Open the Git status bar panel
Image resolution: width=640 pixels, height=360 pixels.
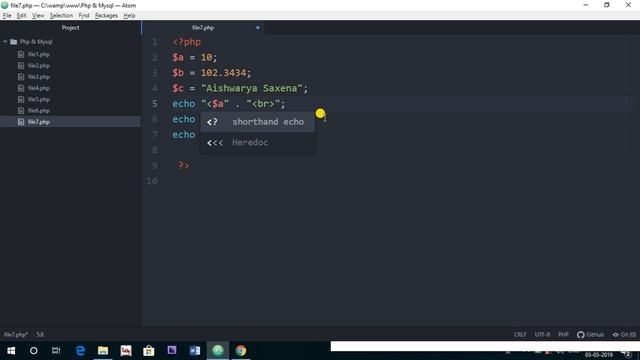(624, 334)
